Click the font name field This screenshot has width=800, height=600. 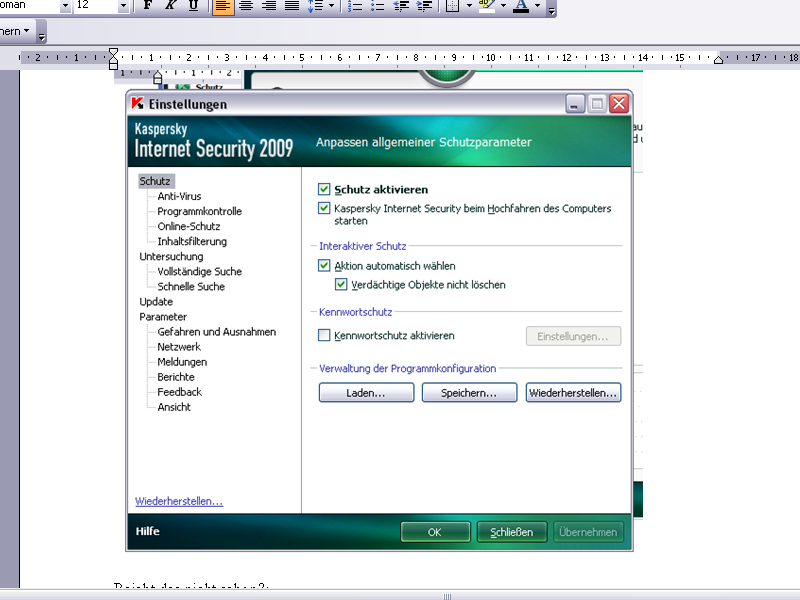point(30,6)
